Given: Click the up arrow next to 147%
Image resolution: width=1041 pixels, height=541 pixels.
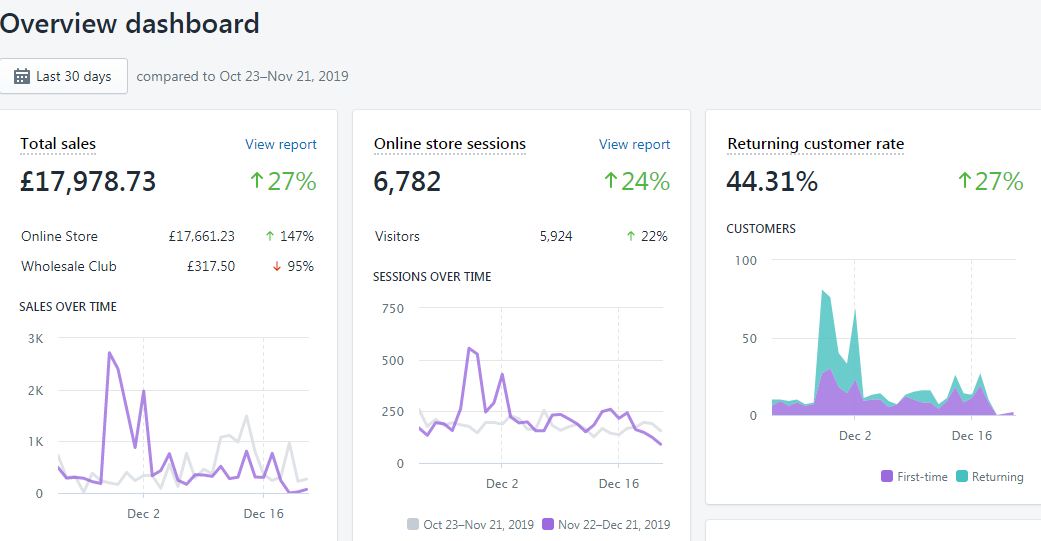Looking at the screenshot, I should (270, 236).
